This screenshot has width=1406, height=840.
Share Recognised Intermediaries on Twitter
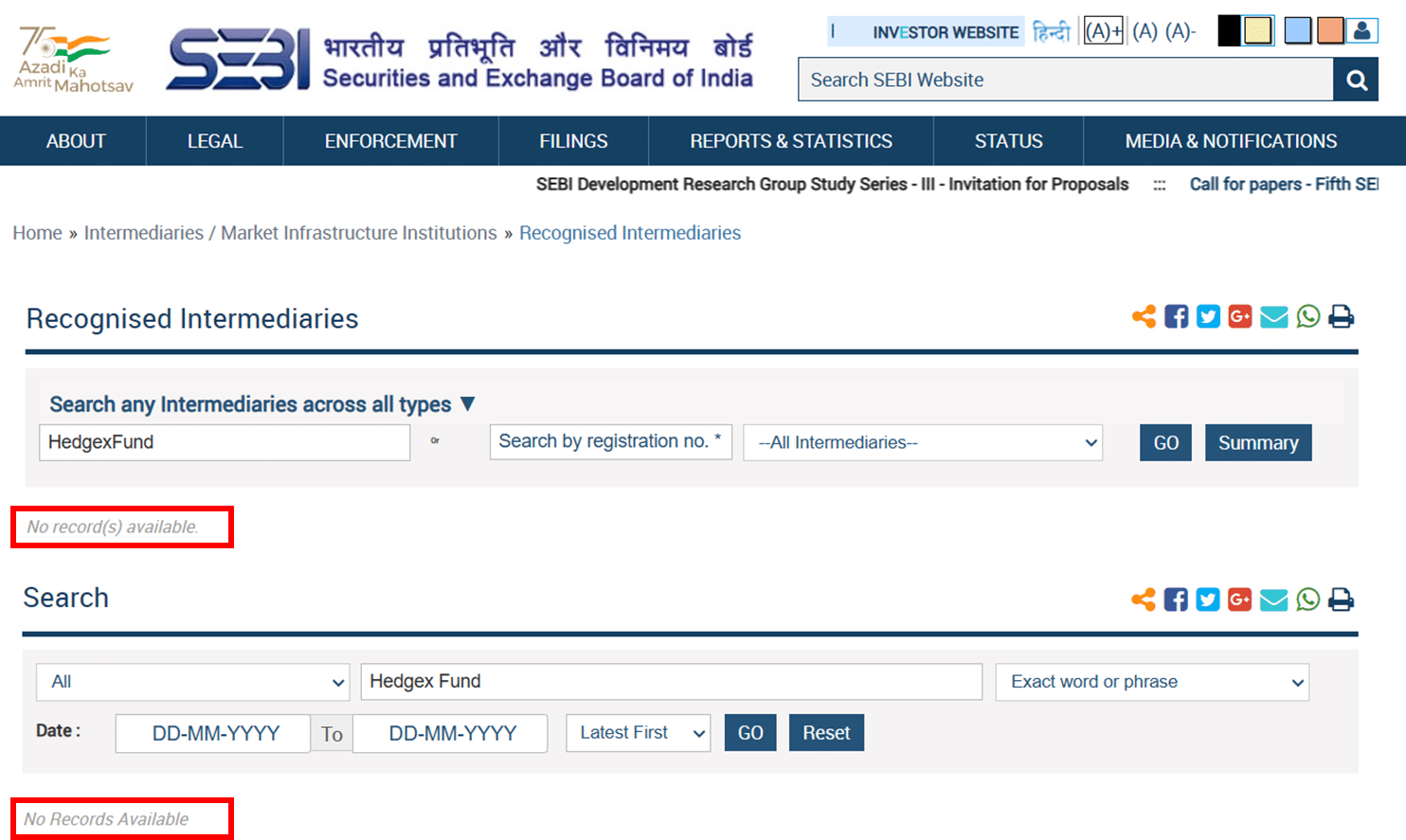1208,316
